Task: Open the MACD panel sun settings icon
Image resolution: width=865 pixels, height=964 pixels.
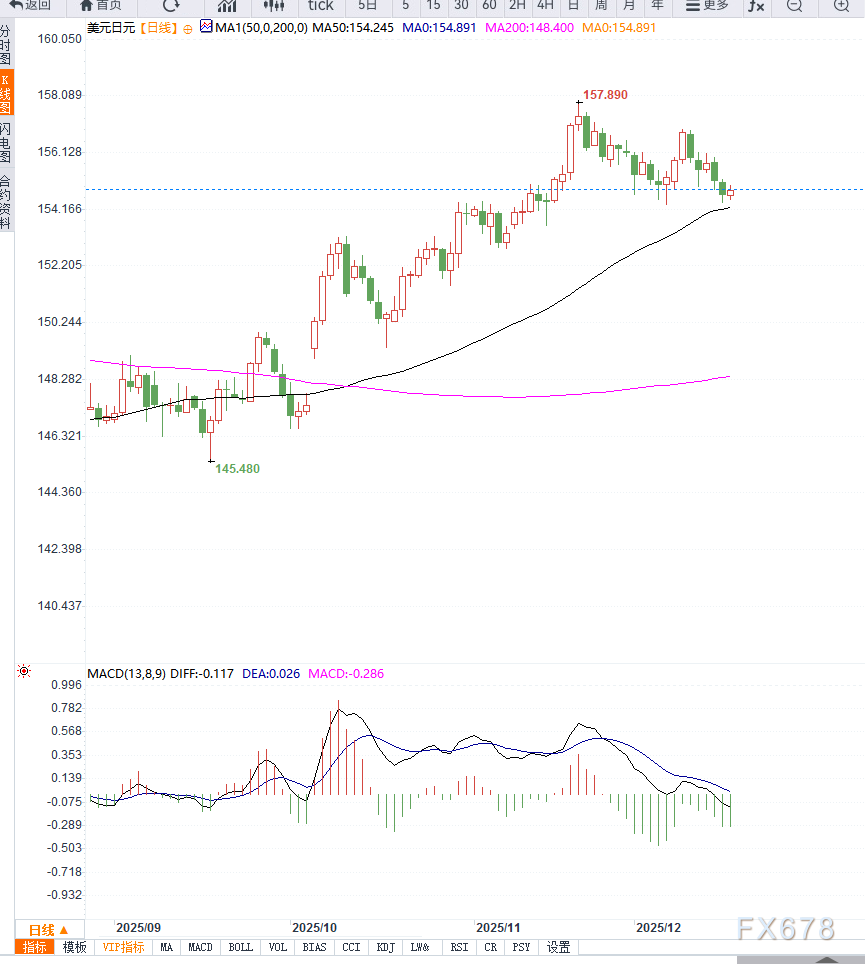Action: pos(23,671)
